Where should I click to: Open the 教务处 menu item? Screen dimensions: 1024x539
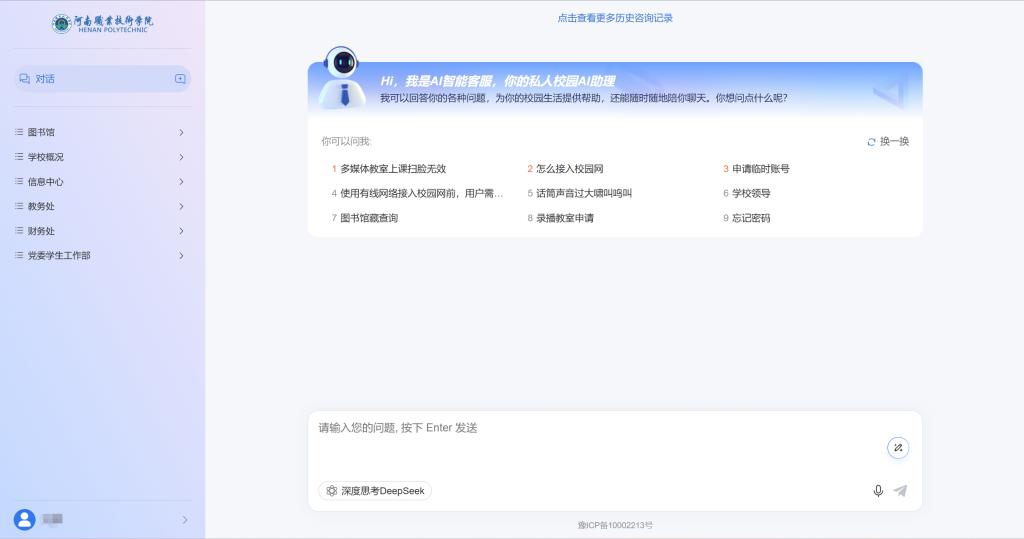(x=102, y=206)
